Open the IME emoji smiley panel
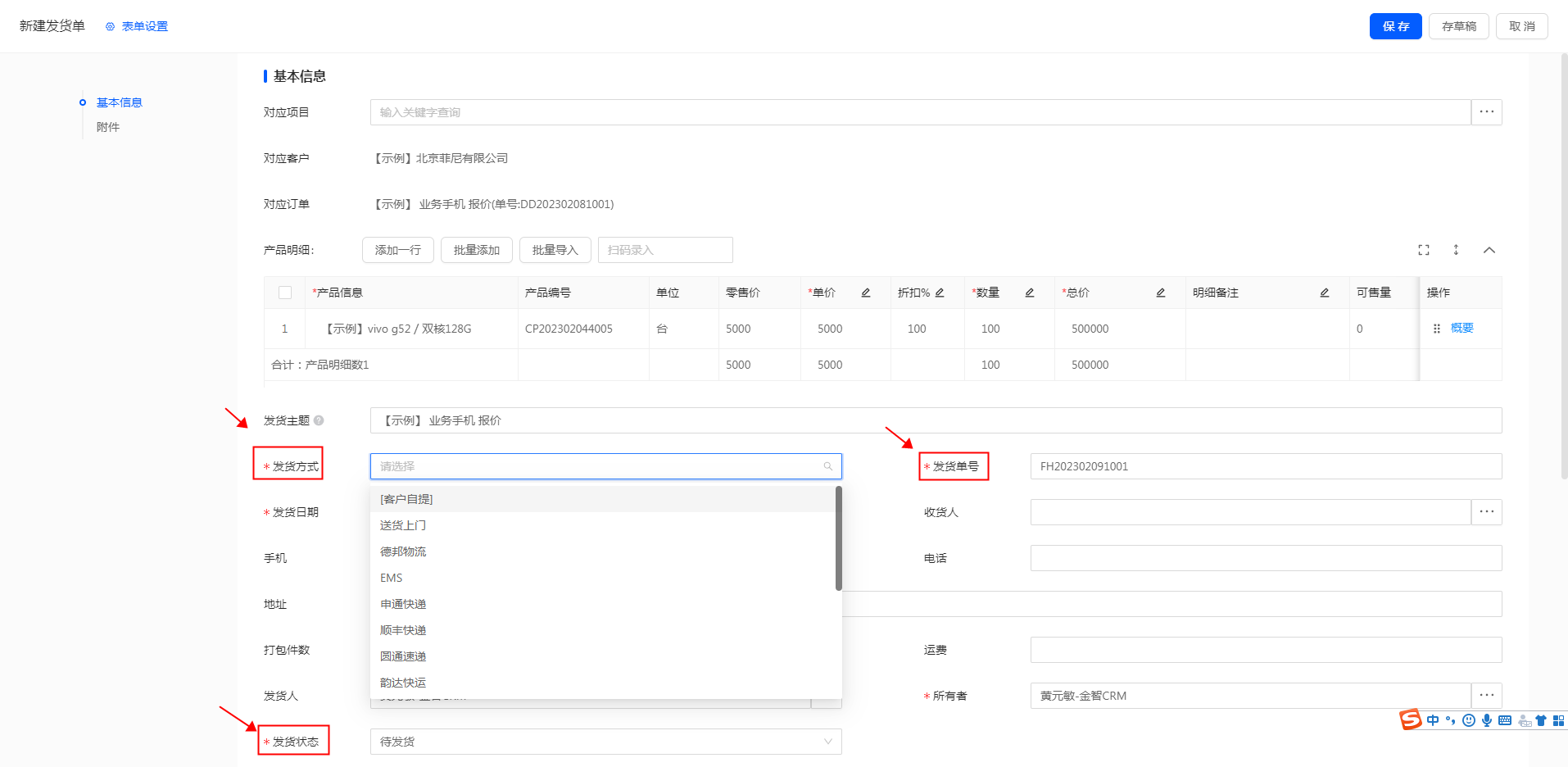The width and height of the screenshot is (1568, 767). (x=1469, y=720)
